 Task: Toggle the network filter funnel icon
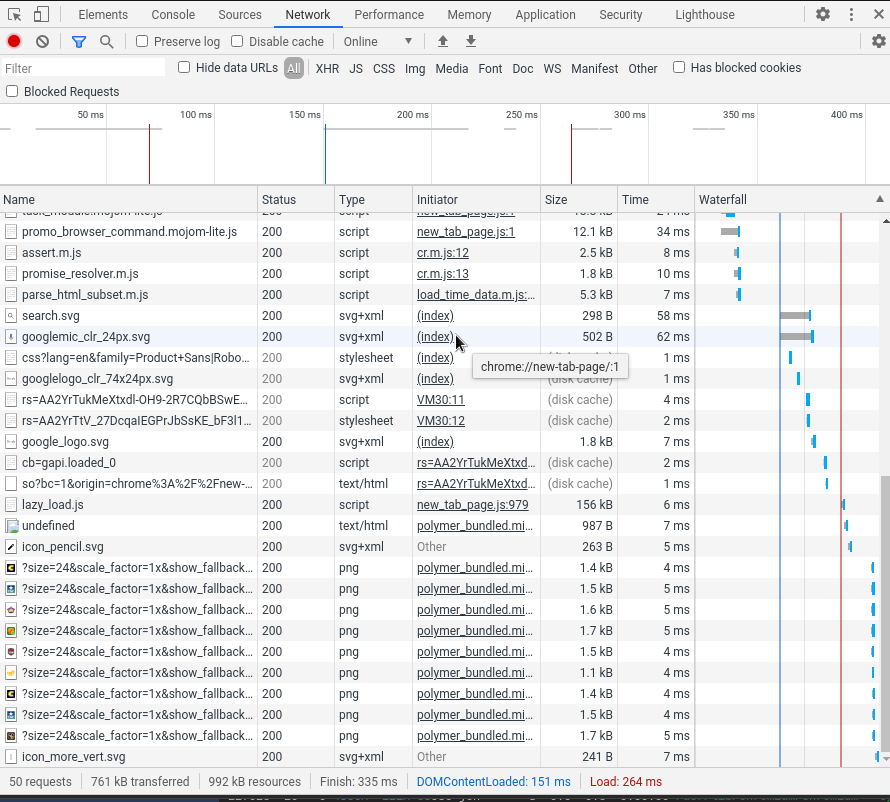(79, 41)
